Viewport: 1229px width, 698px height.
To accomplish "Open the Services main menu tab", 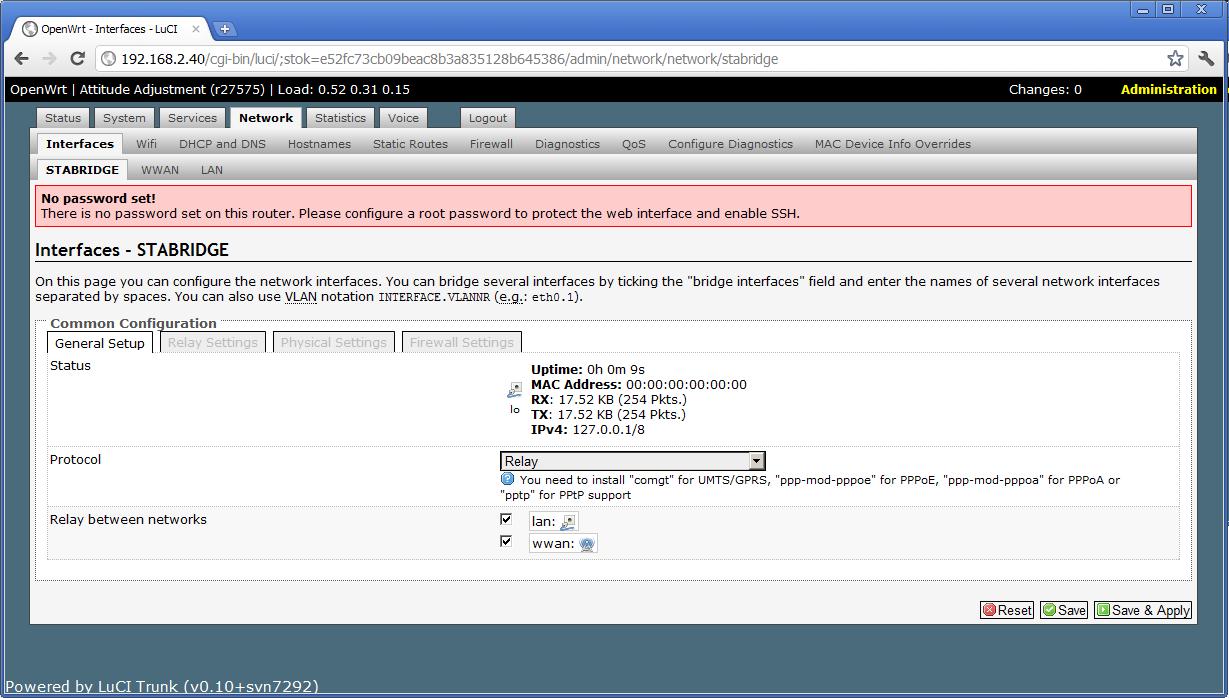I will pos(192,118).
